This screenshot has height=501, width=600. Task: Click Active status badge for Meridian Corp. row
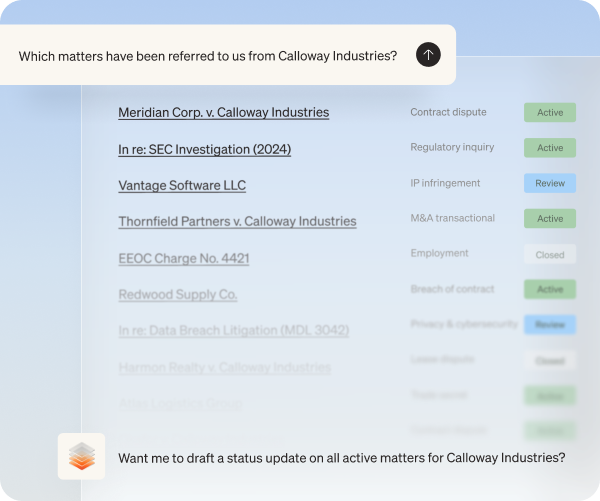point(550,113)
